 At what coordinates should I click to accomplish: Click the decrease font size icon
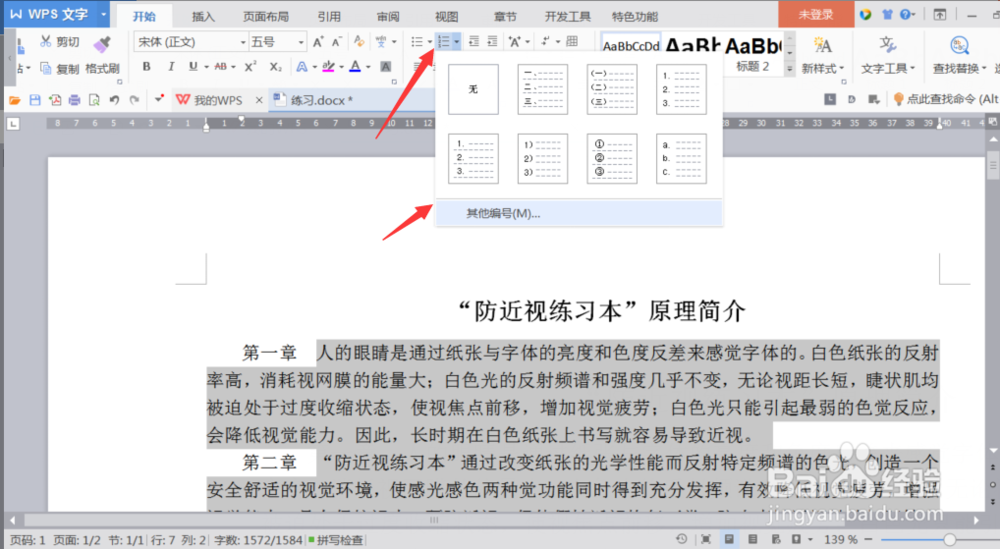click(x=337, y=42)
